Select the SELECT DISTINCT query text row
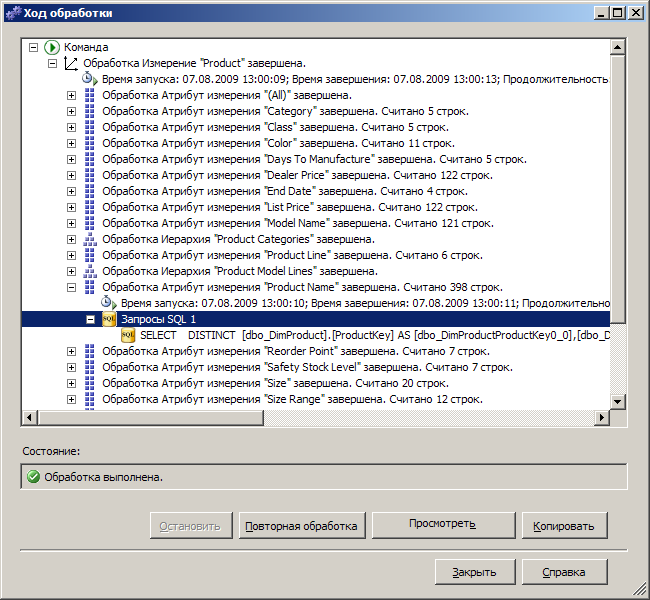Viewport: 650px width, 600px height. (375, 335)
